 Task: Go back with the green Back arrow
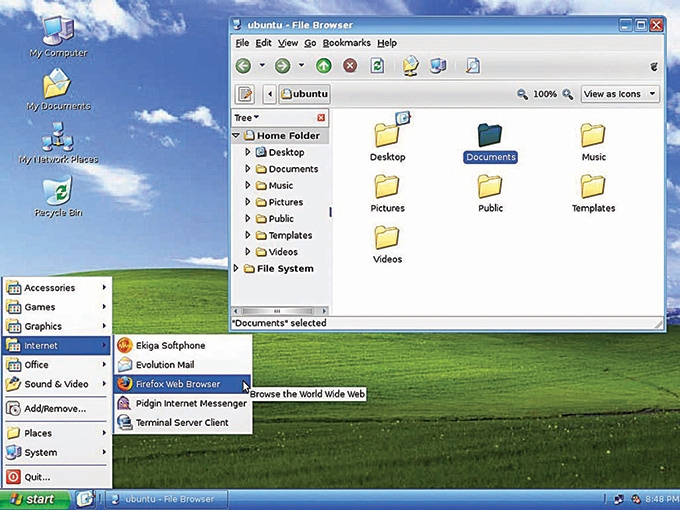[243, 66]
